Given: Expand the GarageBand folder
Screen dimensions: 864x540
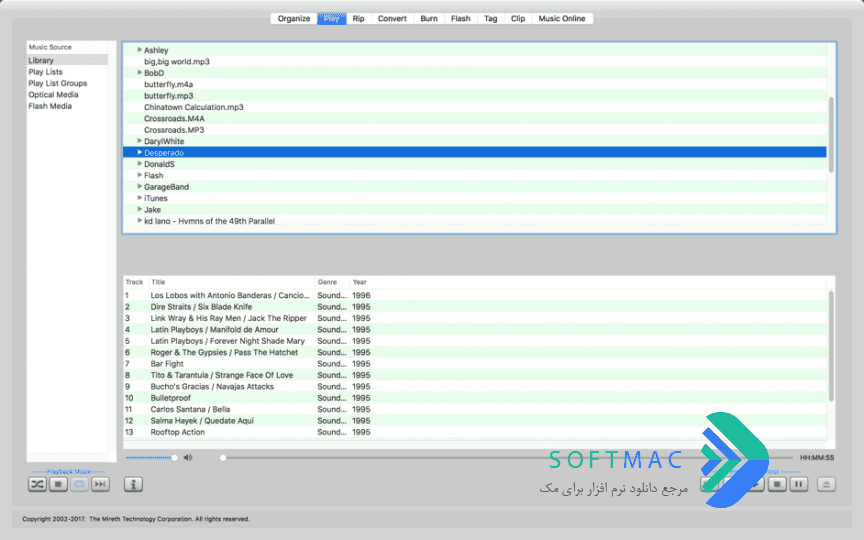Looking at the screenshot, I should click(139, 186).
